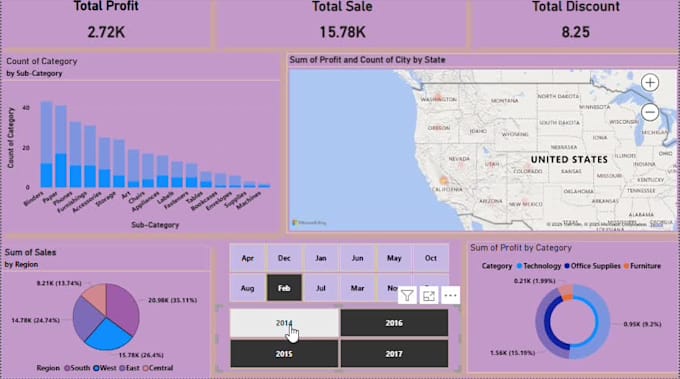The image size is (680, 379).
Task: Click the 'Sum of Sales' pie chart title
Action: [x=30, y=252]
